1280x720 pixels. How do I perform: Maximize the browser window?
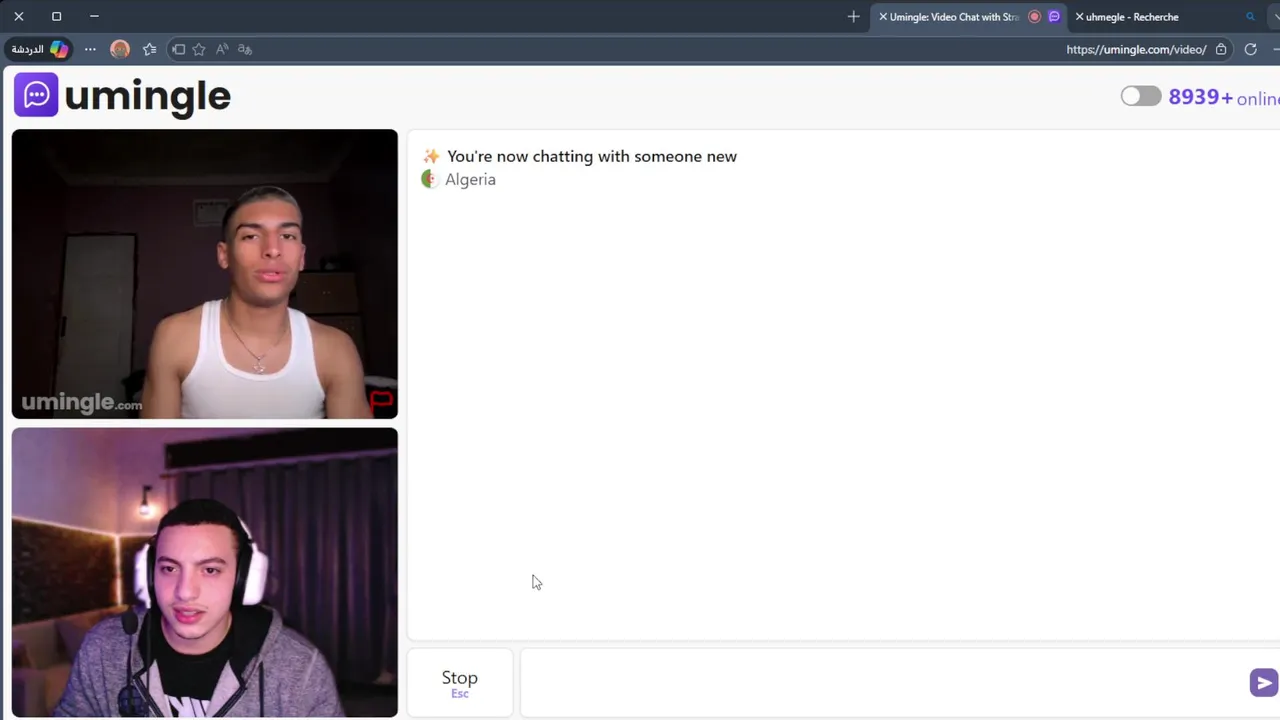click(56, 16)
